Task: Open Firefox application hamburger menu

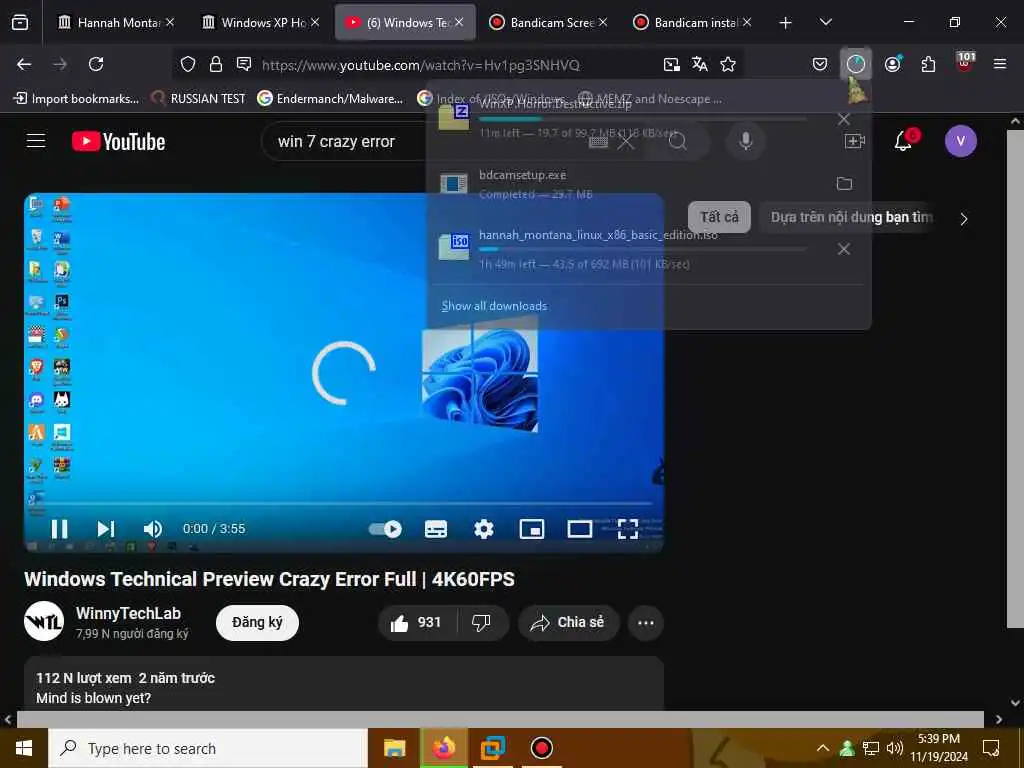Action: (1000, 64)
